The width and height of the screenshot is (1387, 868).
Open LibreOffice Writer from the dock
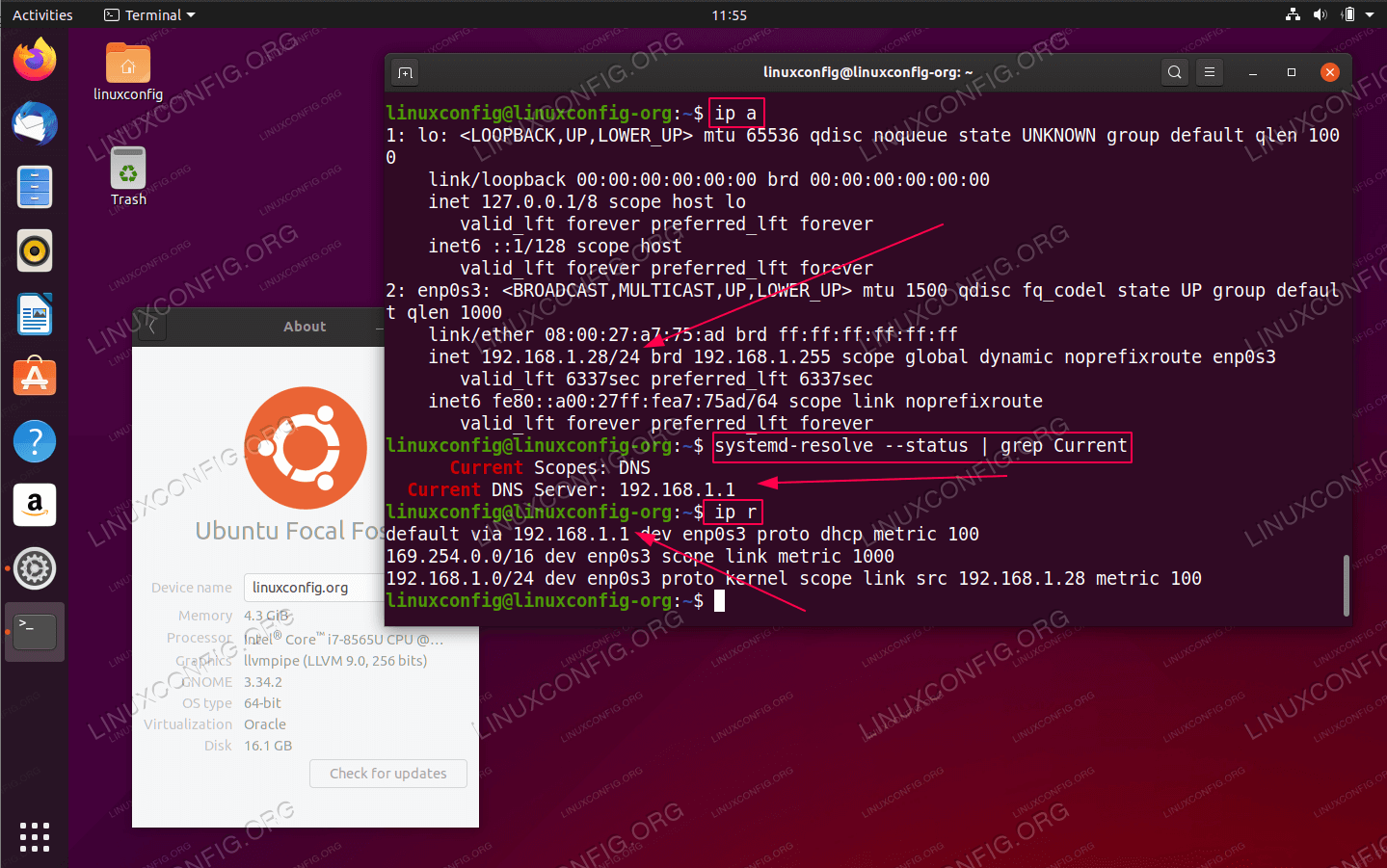click(35, 314)
